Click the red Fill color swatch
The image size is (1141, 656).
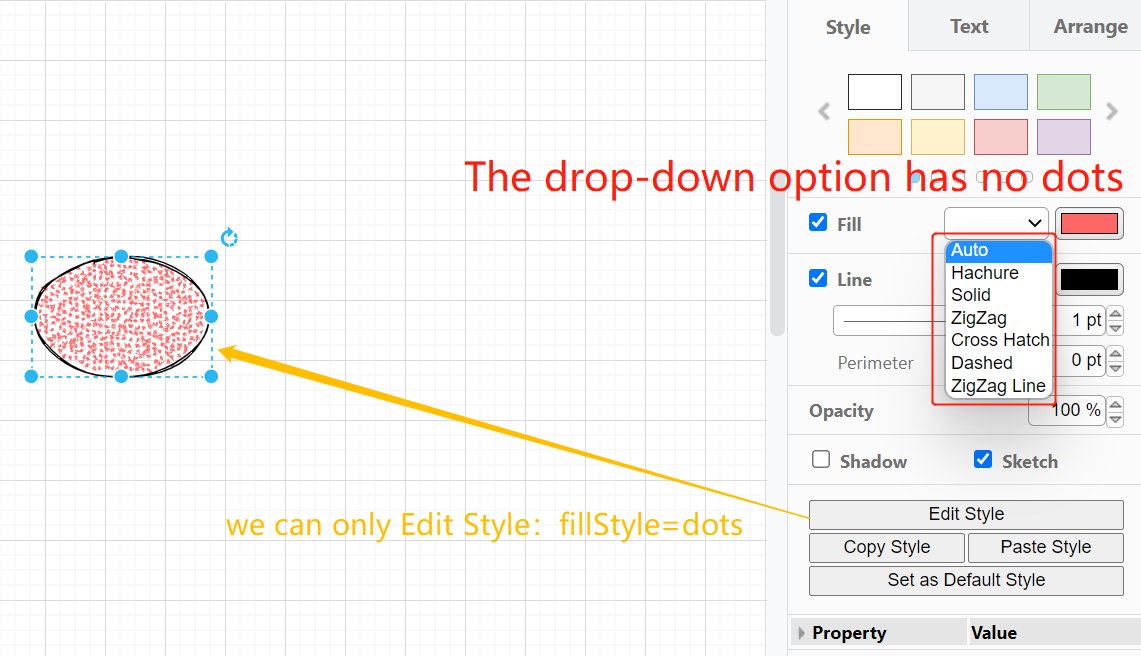[x=1089, y=222]
